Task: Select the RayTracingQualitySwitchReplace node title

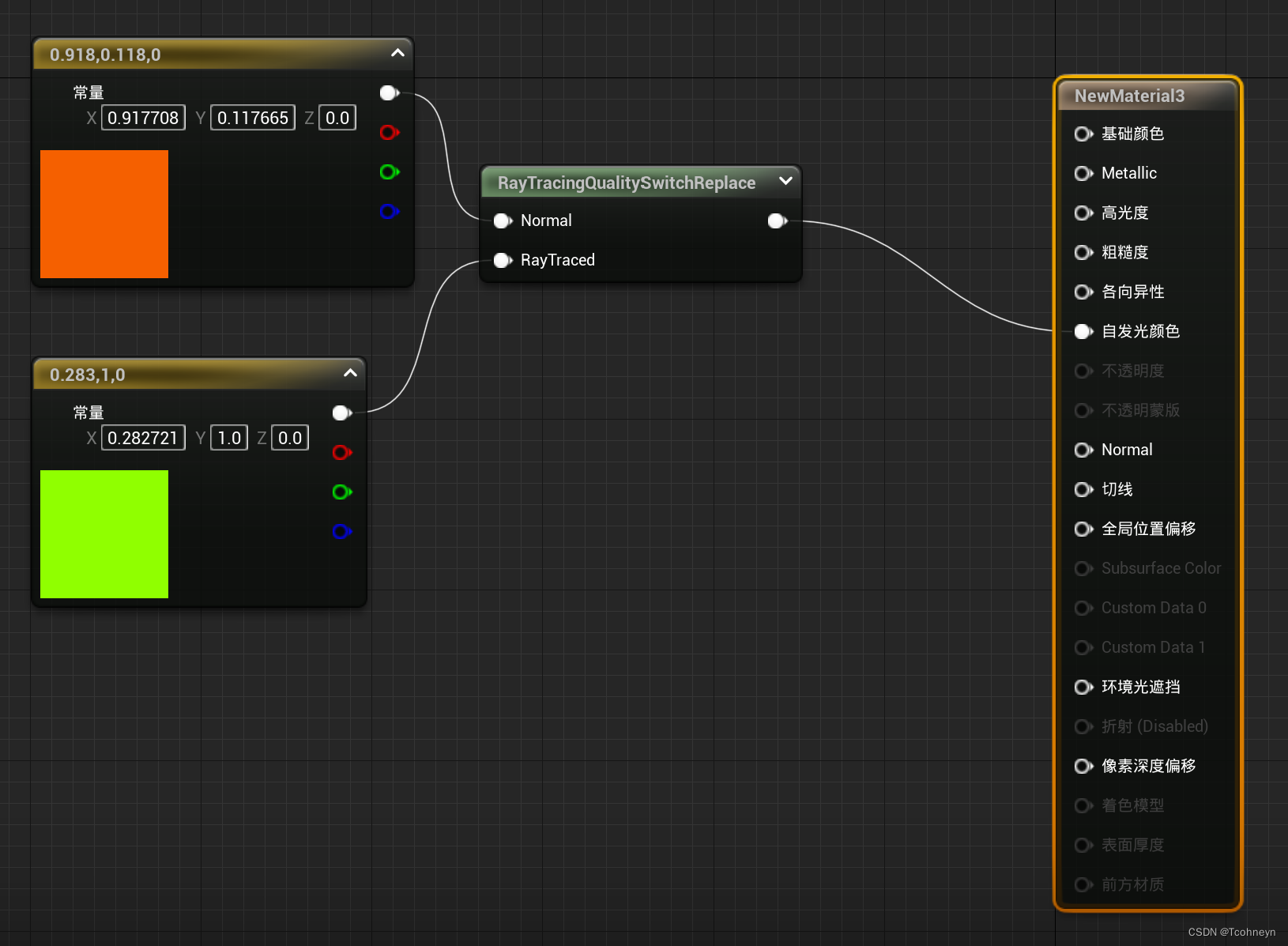Action: click(x=627, y=183)
